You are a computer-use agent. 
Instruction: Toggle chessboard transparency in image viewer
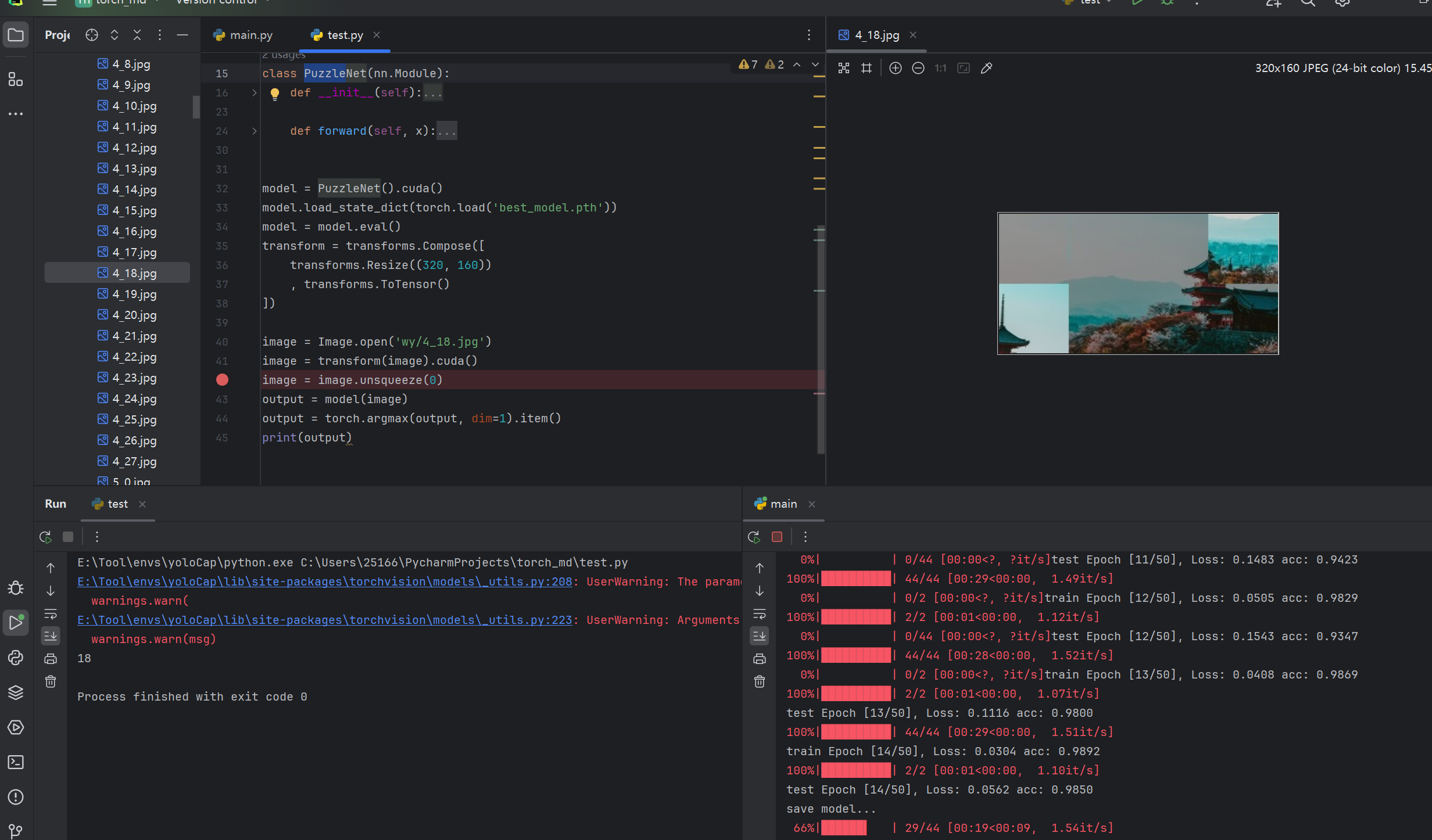pyautogui.click(x=844, y=68)
